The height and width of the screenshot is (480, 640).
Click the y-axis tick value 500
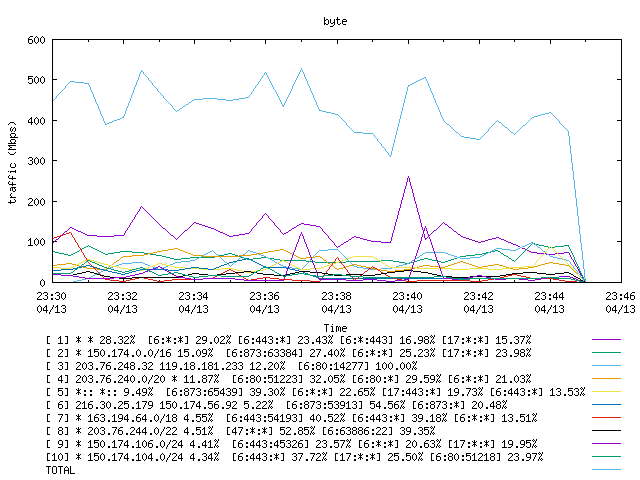(x=36, y=80)
